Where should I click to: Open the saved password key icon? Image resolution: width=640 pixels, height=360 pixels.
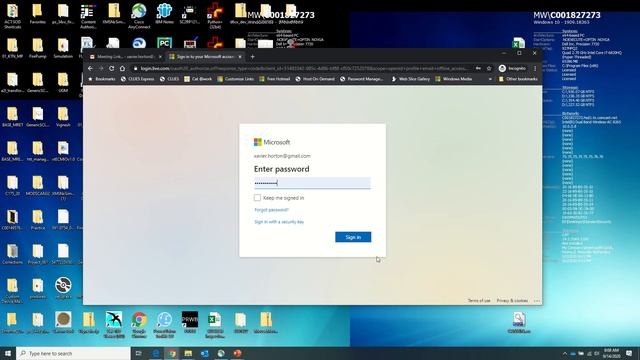(478, 68)
